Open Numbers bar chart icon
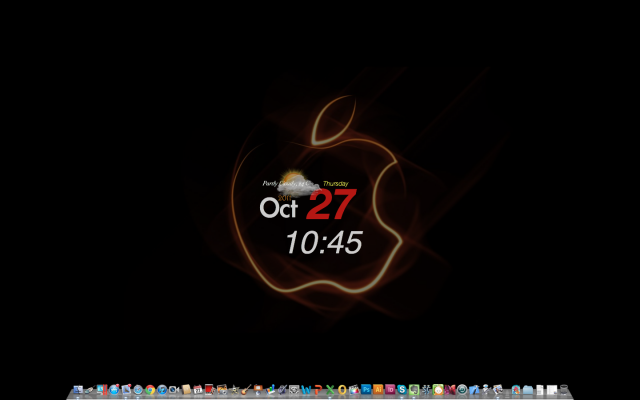 click(270, 390)
